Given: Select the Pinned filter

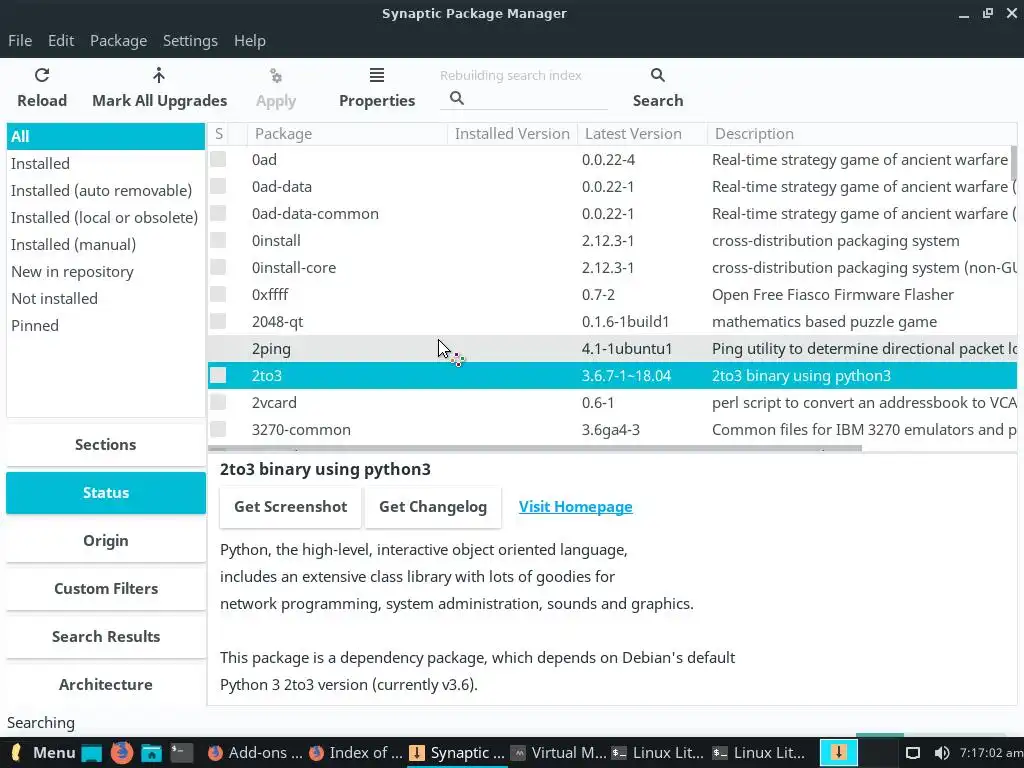Looking at the screenshot, I should [106, 325].
